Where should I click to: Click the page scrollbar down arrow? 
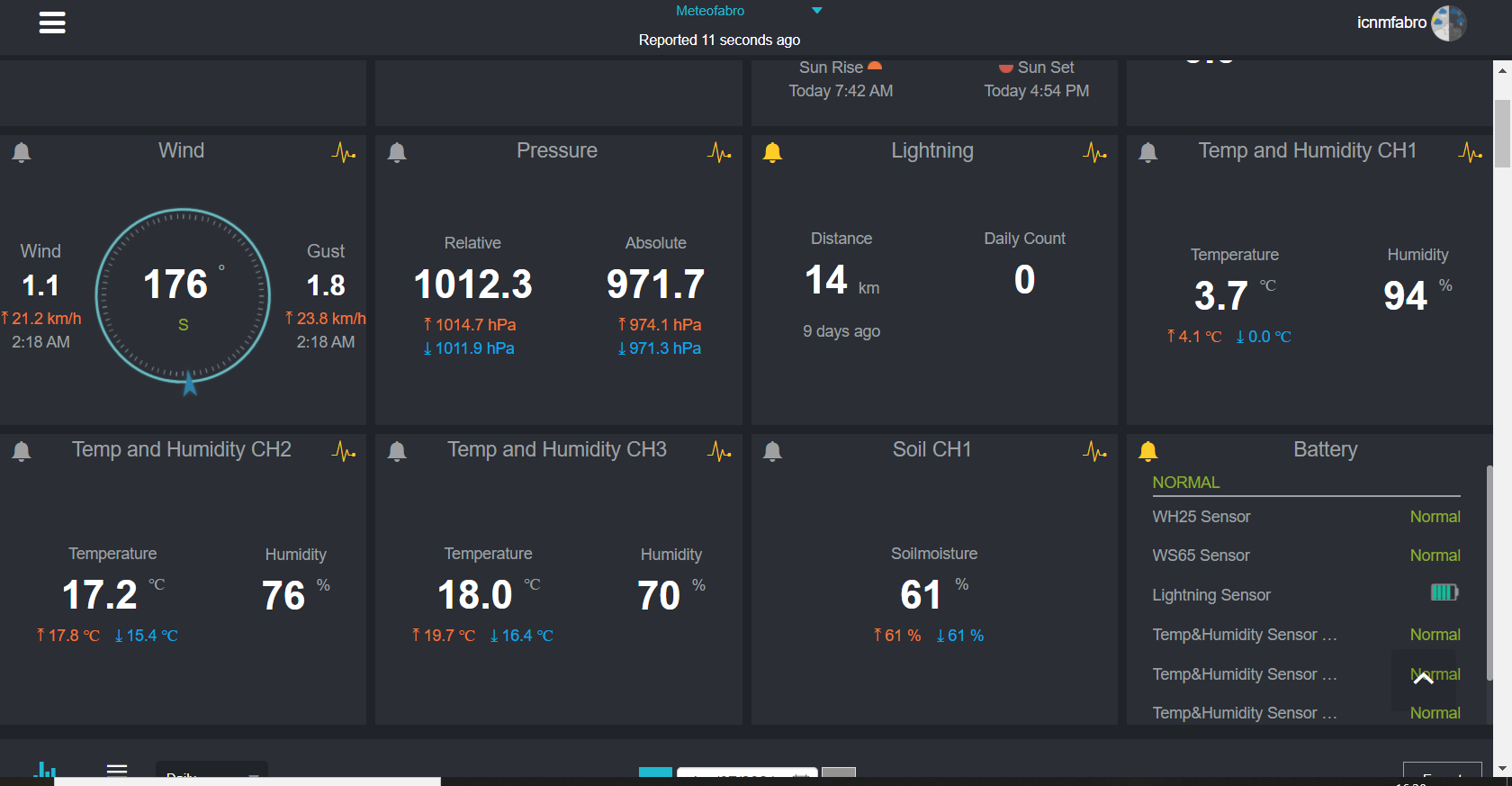pyautogui.click(x=1502, y=769)
